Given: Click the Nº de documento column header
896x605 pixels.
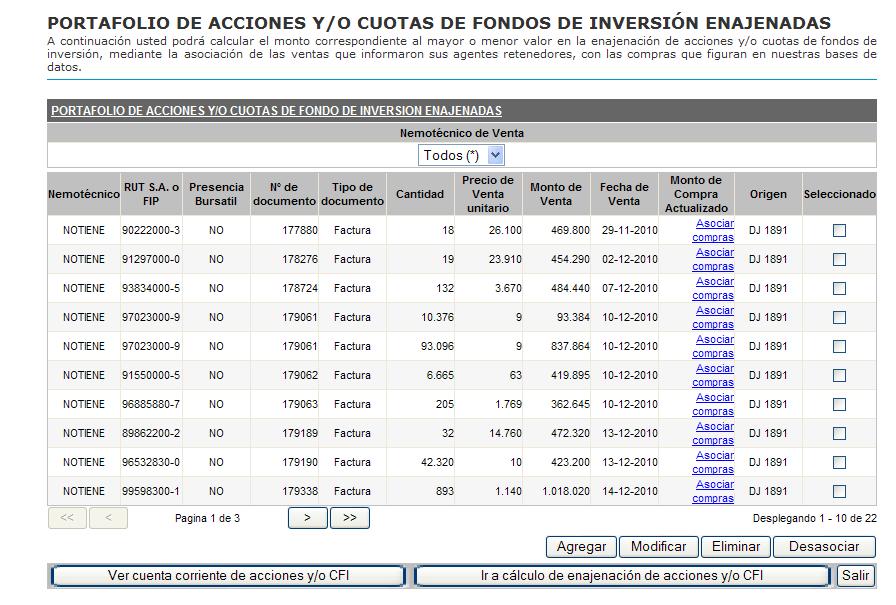Looking at the screenshot, I should pos(284,194).
